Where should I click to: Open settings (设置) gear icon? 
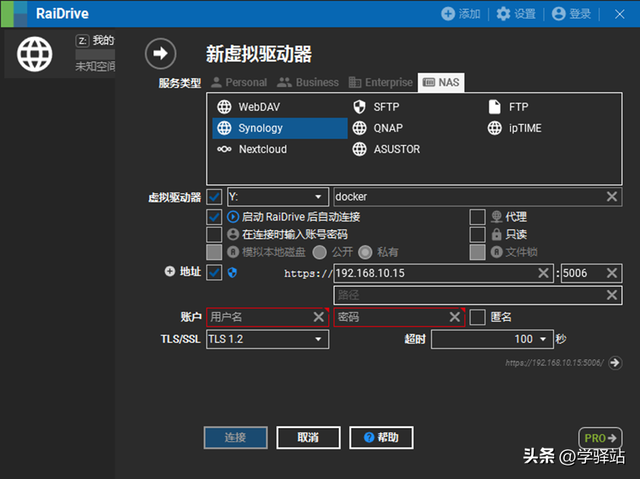coord(503,14)
